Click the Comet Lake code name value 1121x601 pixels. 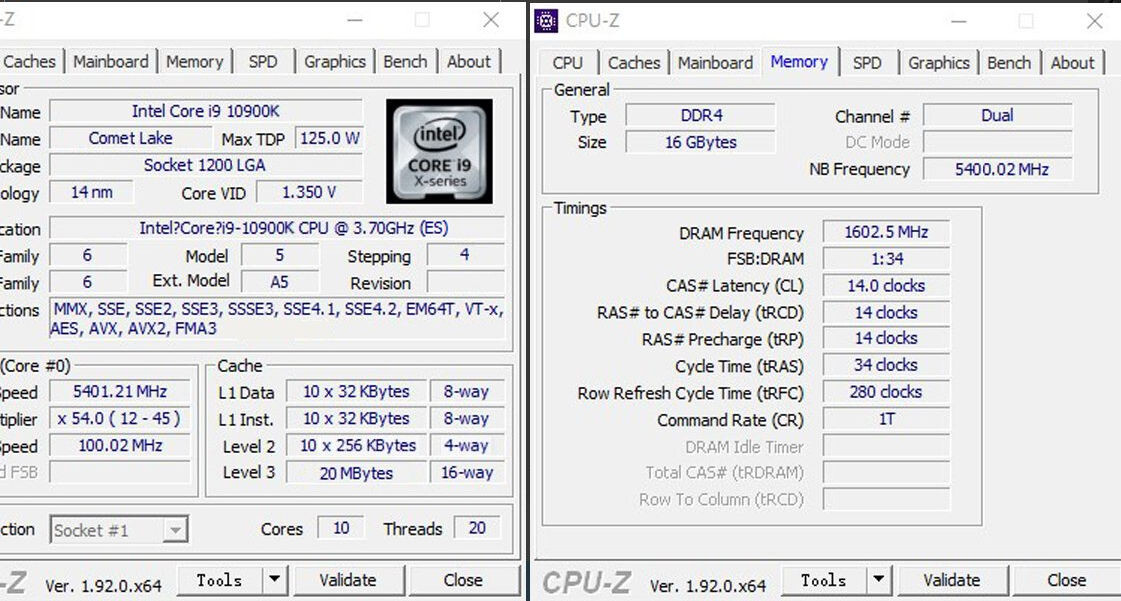[x=130, y=138]
